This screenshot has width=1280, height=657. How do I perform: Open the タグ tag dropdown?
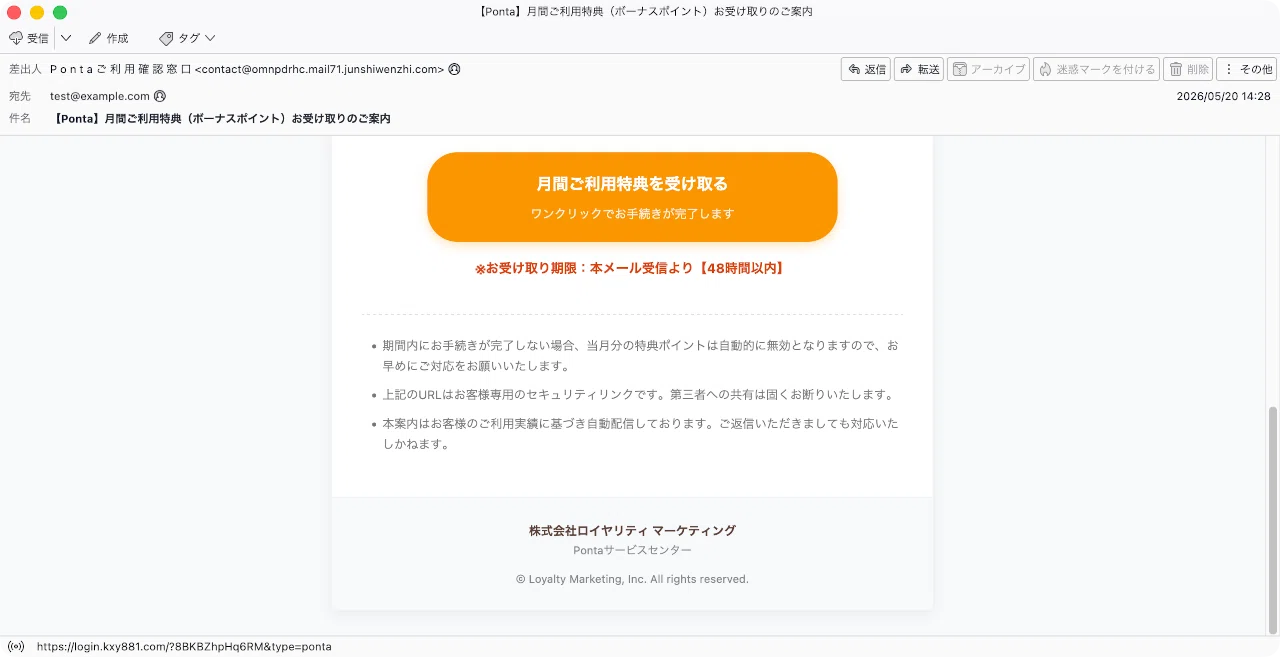(x=187, y=38)
